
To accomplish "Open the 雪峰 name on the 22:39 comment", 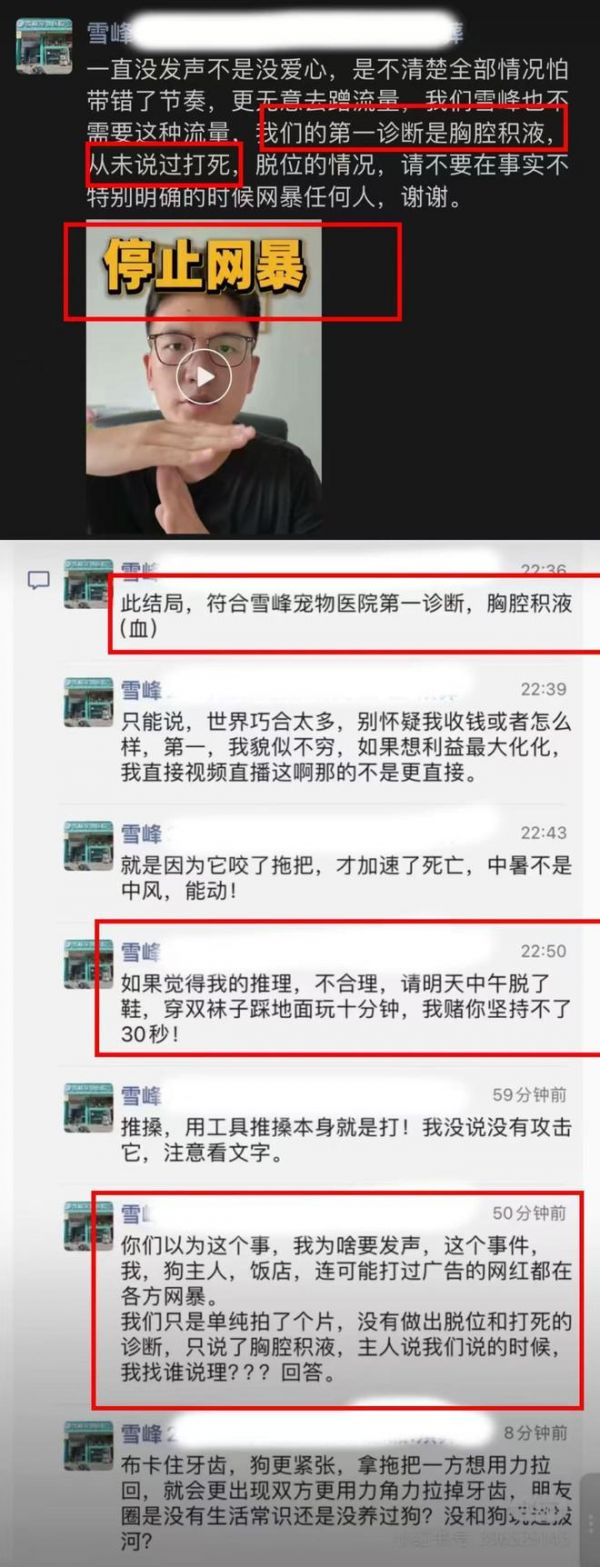I will (141, 690).
